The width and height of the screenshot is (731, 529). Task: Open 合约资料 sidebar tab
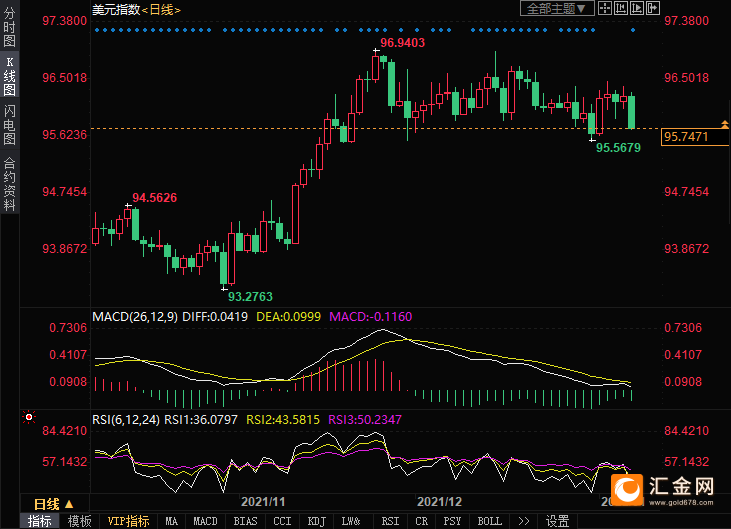(9, 185)
